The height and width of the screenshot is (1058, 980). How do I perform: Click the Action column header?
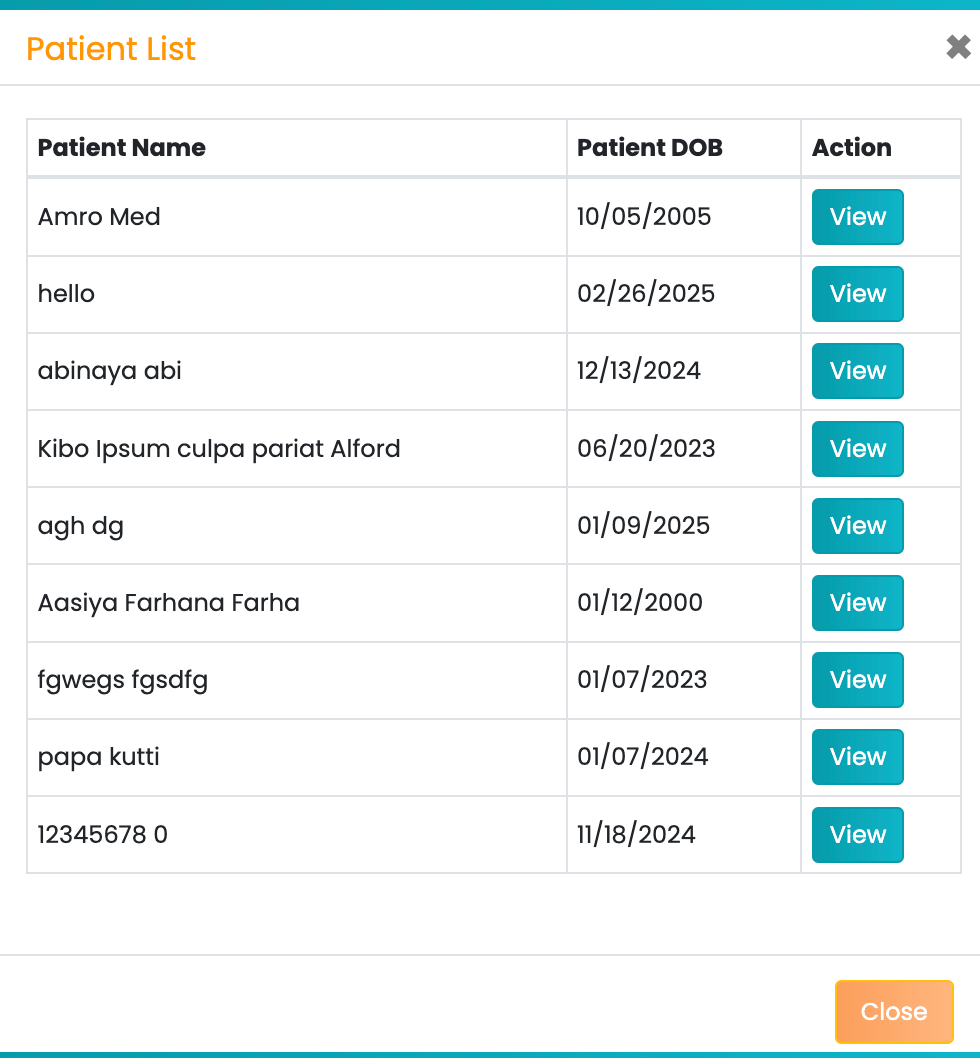[851, 148]
